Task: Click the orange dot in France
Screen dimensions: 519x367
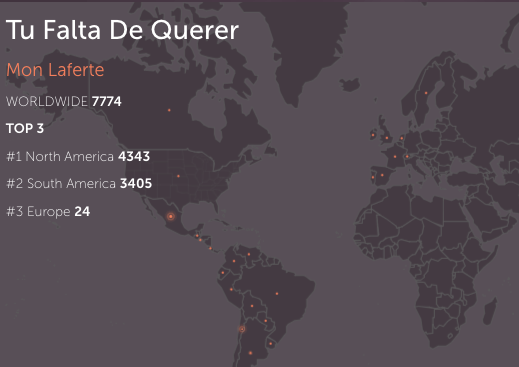Action: (x=395, y=157)
